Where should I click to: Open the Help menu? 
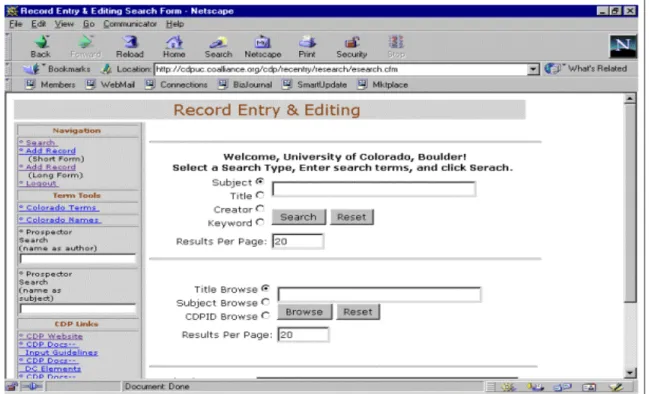click(x=175, y=24)
